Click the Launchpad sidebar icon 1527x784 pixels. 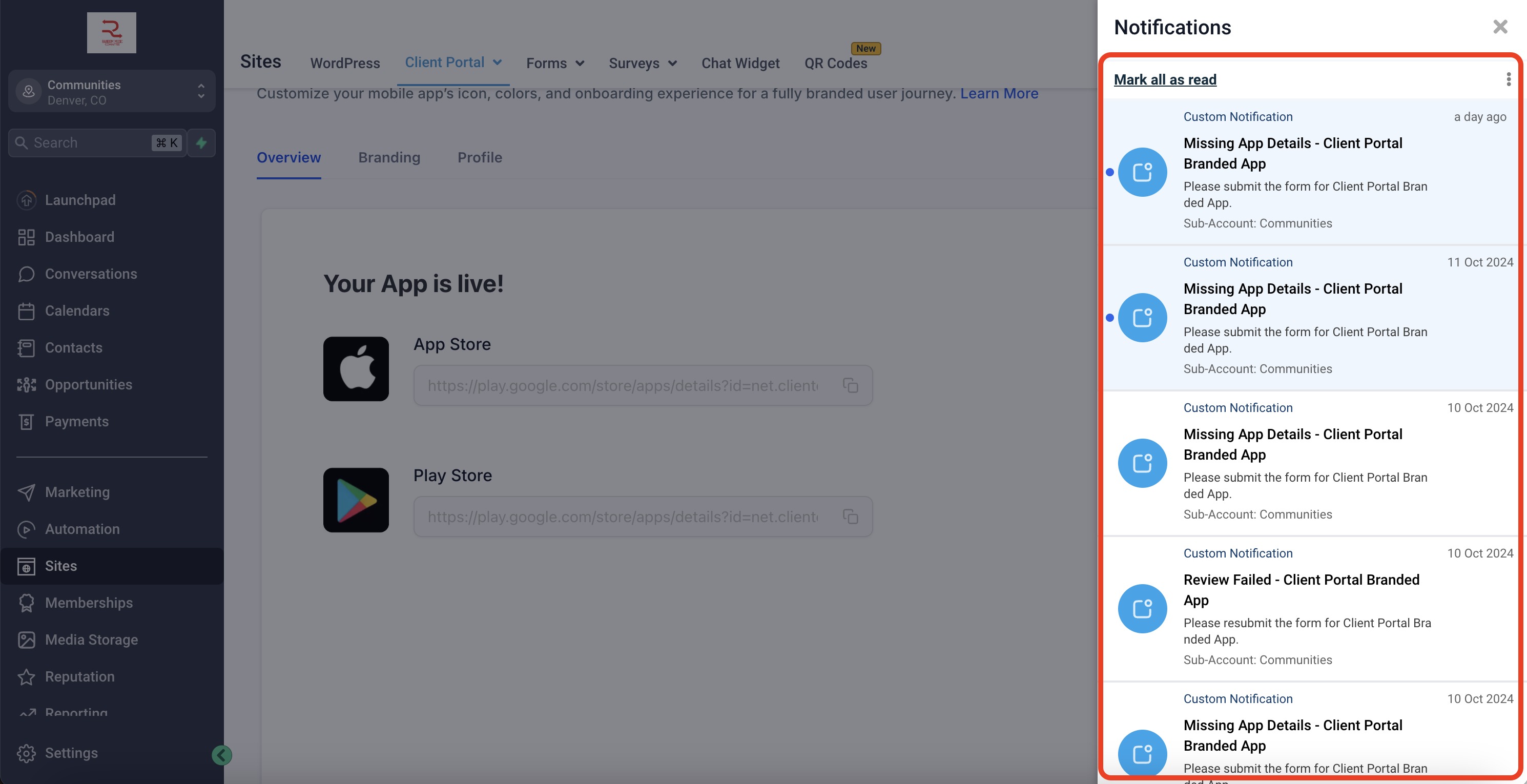coord(26,200)
